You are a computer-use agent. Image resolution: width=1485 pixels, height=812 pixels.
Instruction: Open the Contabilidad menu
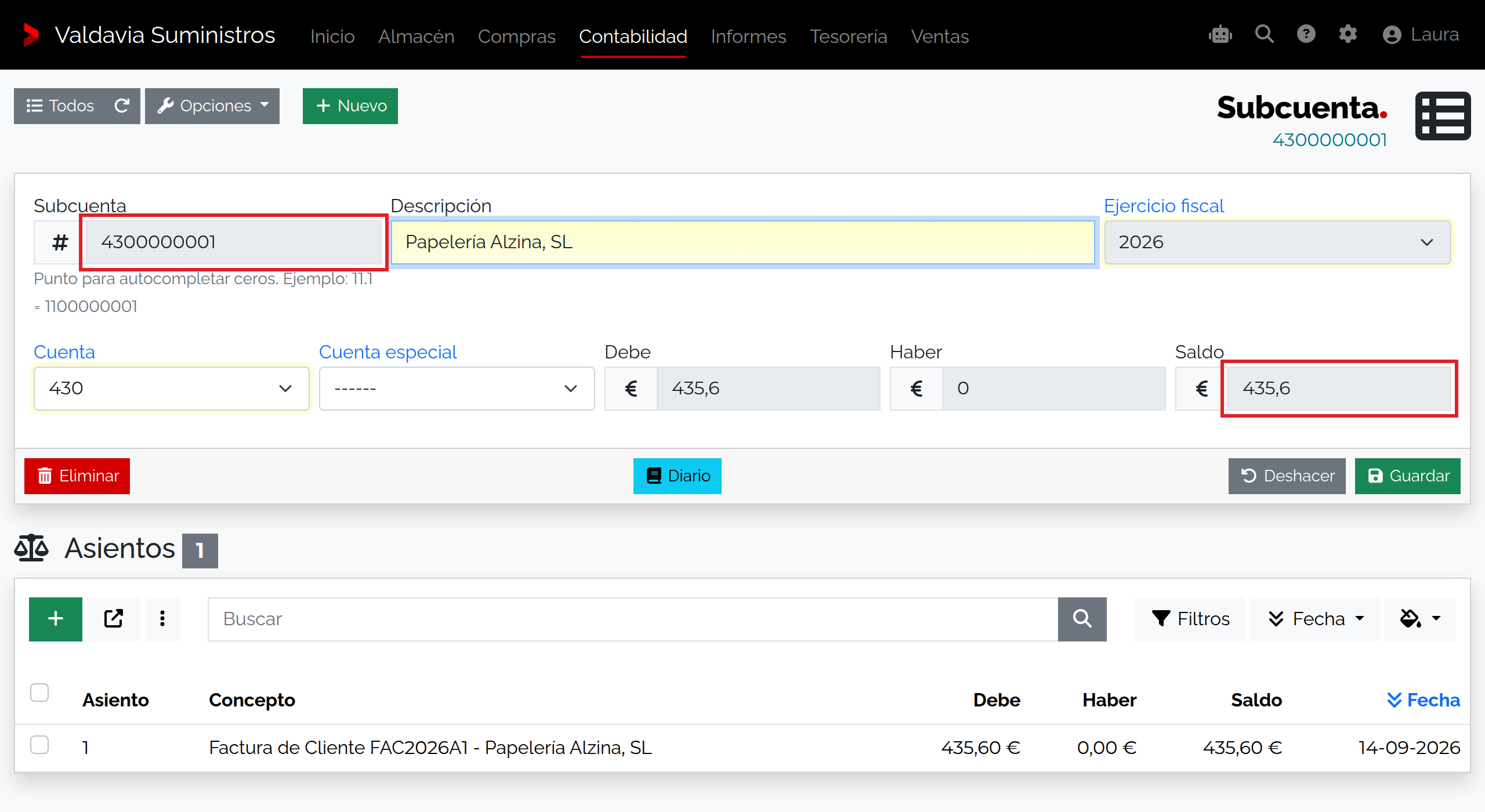633,36
